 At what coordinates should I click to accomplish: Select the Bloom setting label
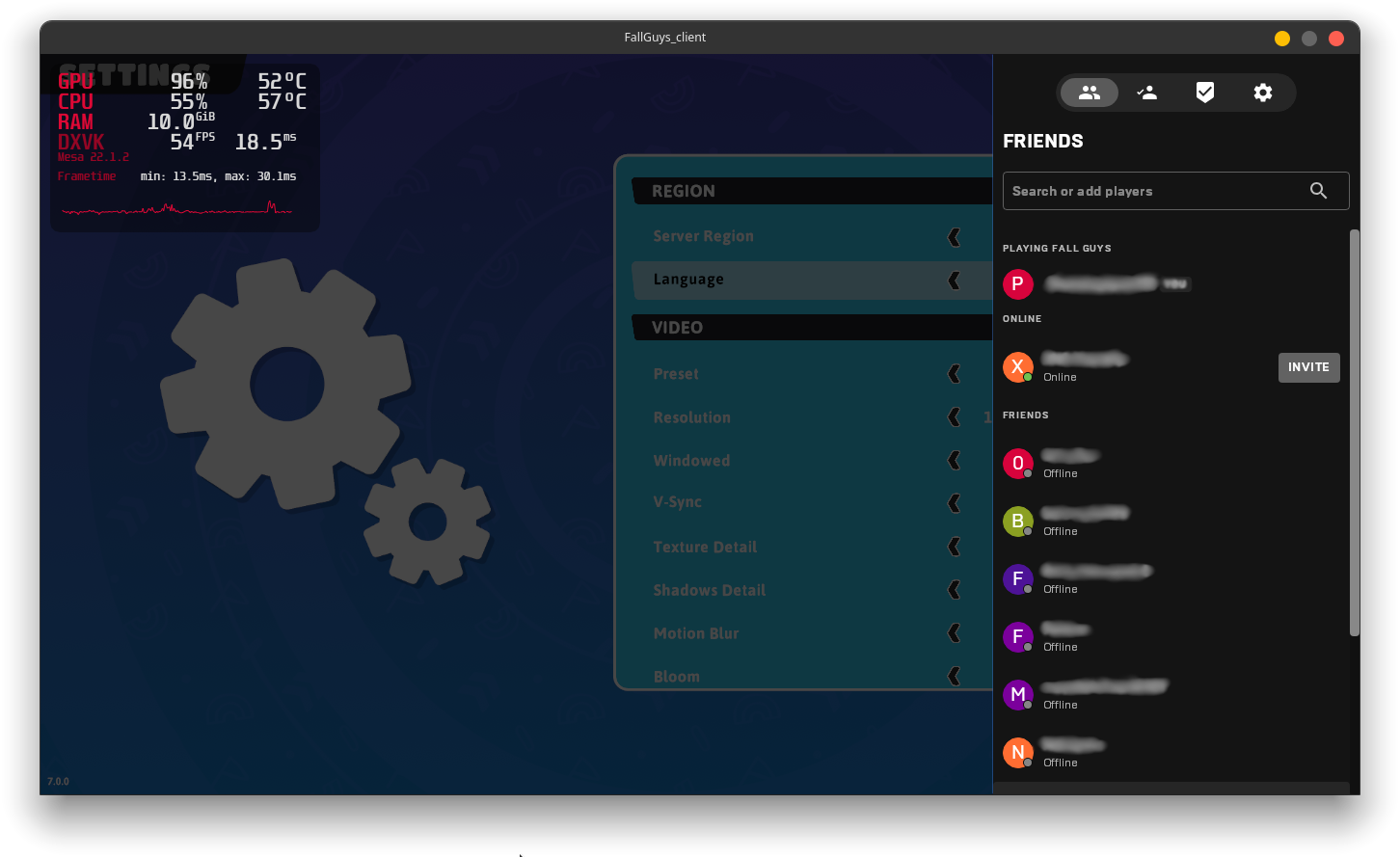point(677,677)
